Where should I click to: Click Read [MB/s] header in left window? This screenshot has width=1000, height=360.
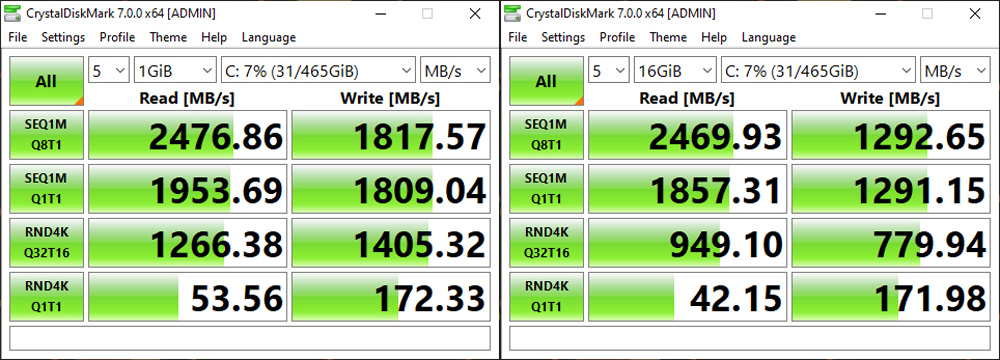click(187, 98)
